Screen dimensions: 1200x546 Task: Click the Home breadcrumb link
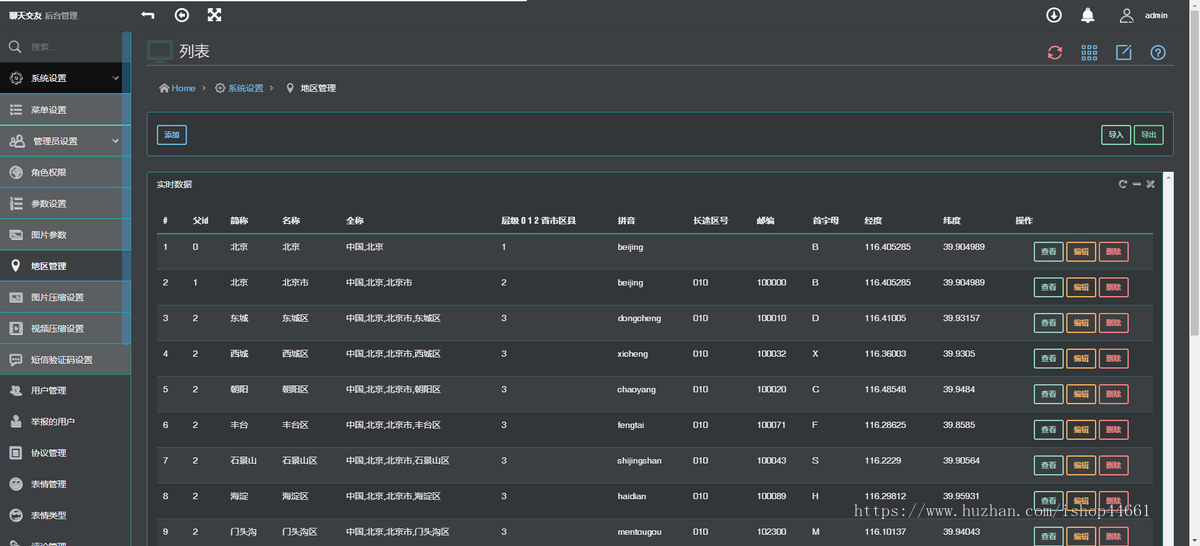pos(178,88)
